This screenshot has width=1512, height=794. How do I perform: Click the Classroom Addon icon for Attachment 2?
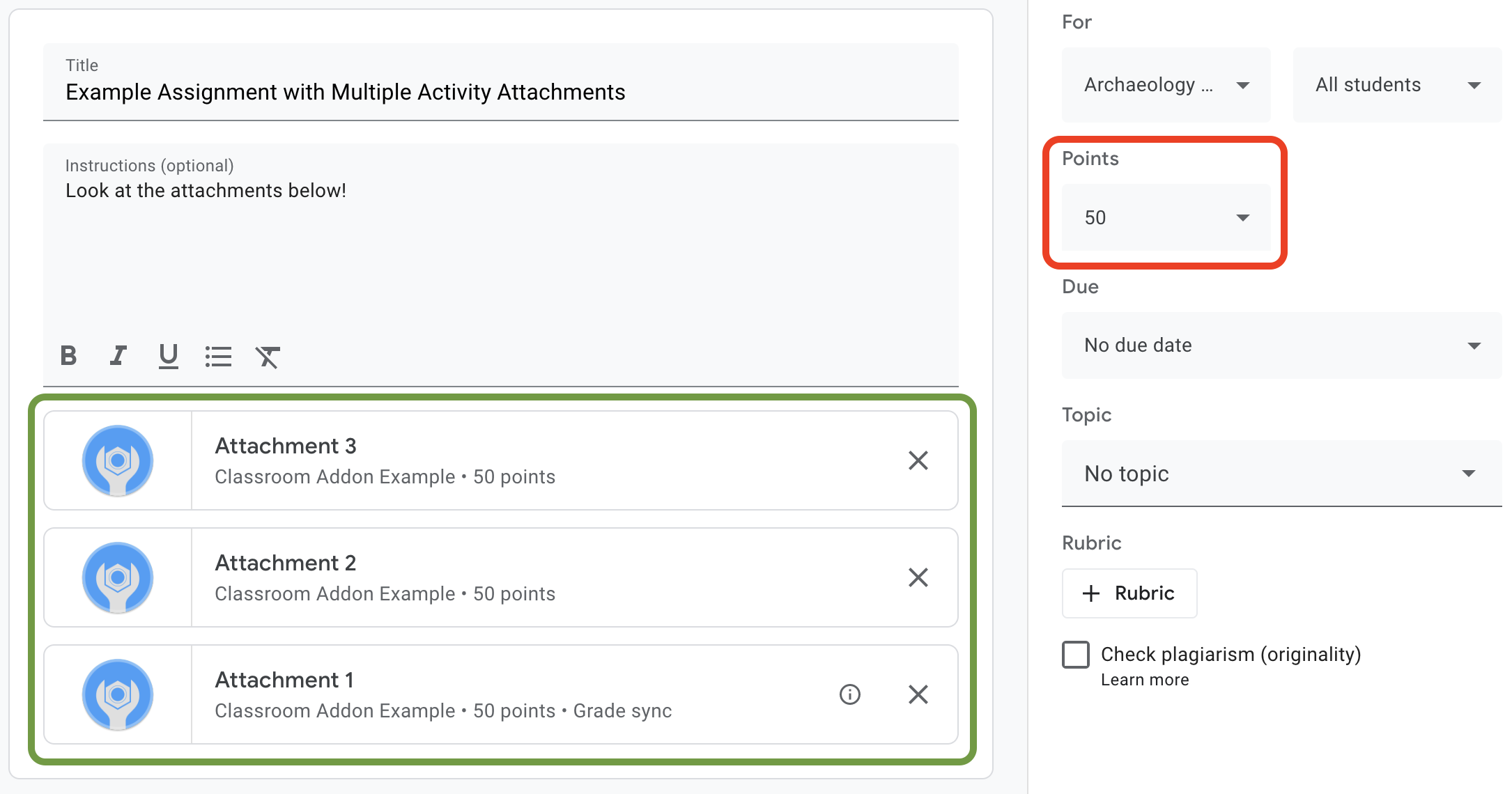(x=117, y=578)
